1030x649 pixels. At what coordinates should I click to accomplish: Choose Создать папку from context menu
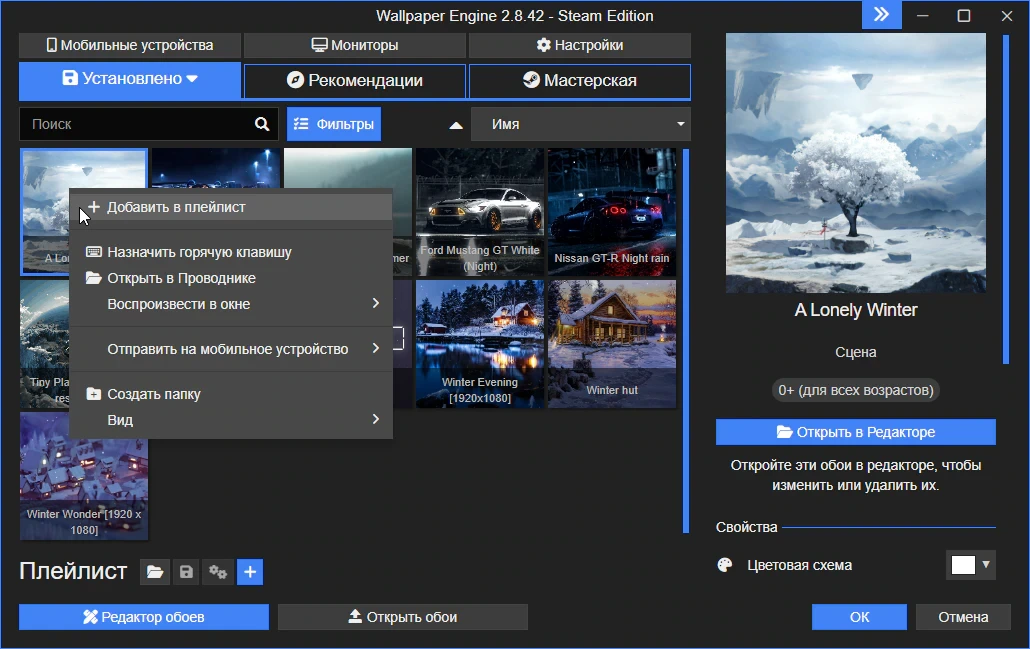[231, 394]
